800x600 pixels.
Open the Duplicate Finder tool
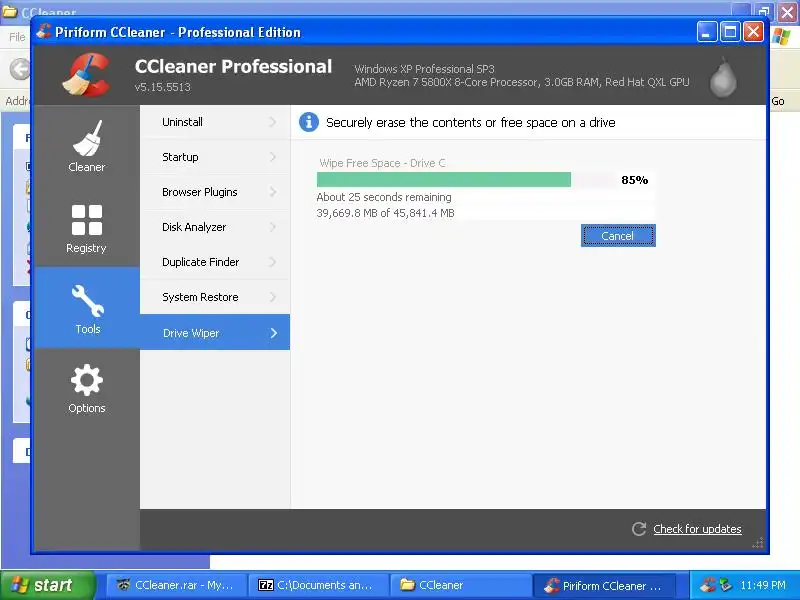(x=215, y=262)
